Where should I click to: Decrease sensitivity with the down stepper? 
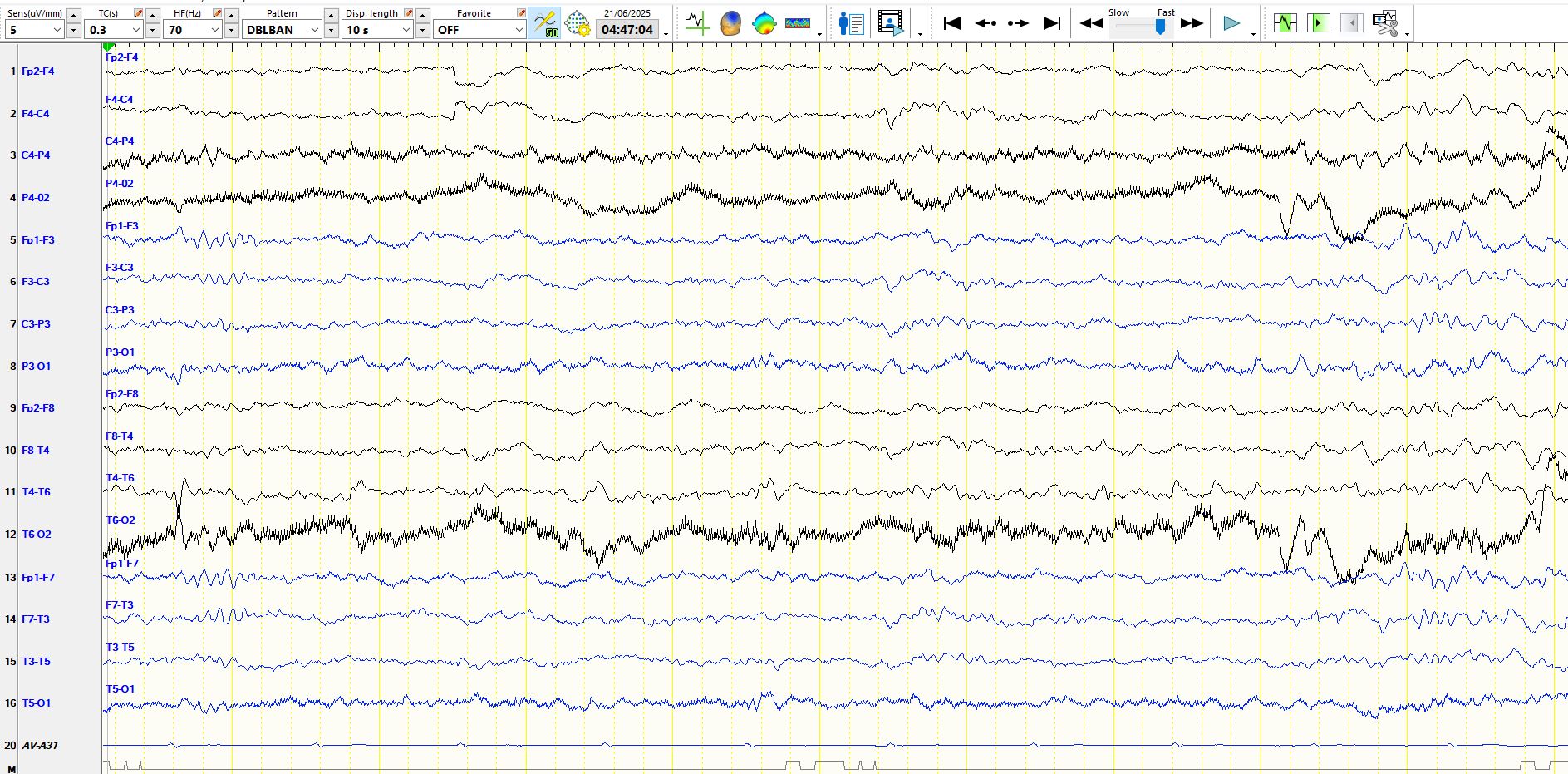click(74, 30)
